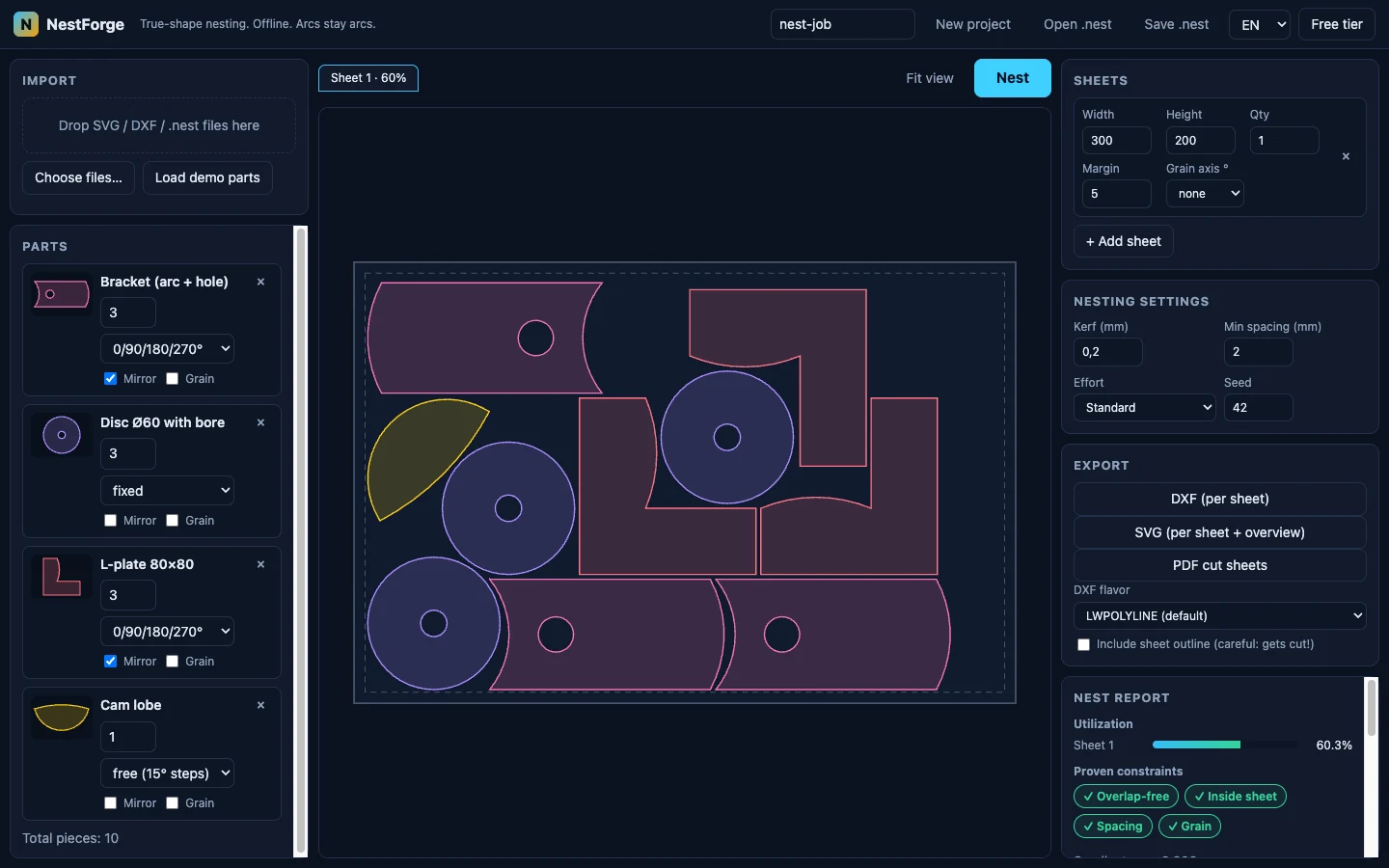This screenshot has width=1389, height=868.
Task: Click the Bracket part thumbnail
Action: [x=62, y=294]
